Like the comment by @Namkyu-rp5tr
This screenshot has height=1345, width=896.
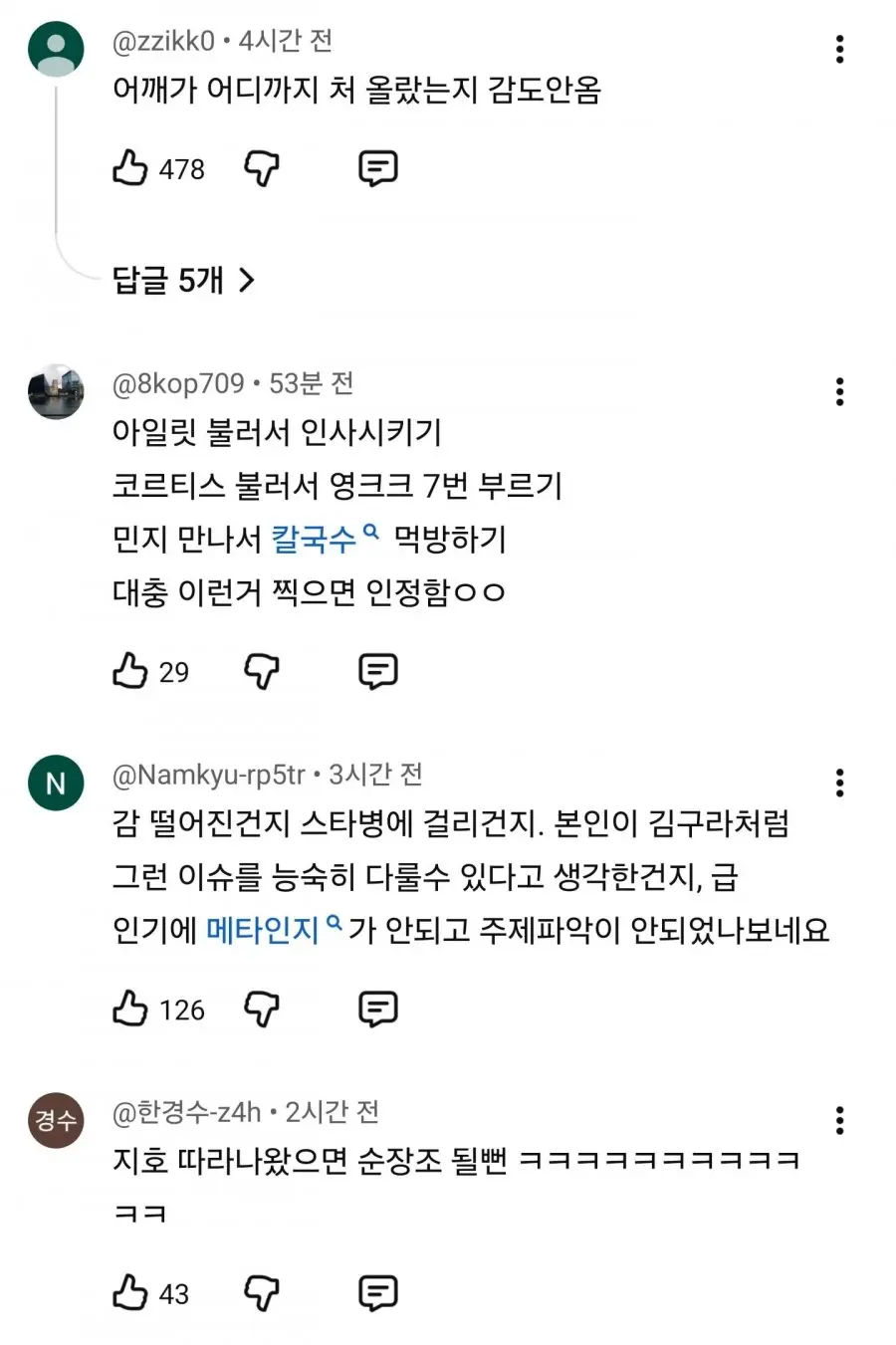(129, 1009)
